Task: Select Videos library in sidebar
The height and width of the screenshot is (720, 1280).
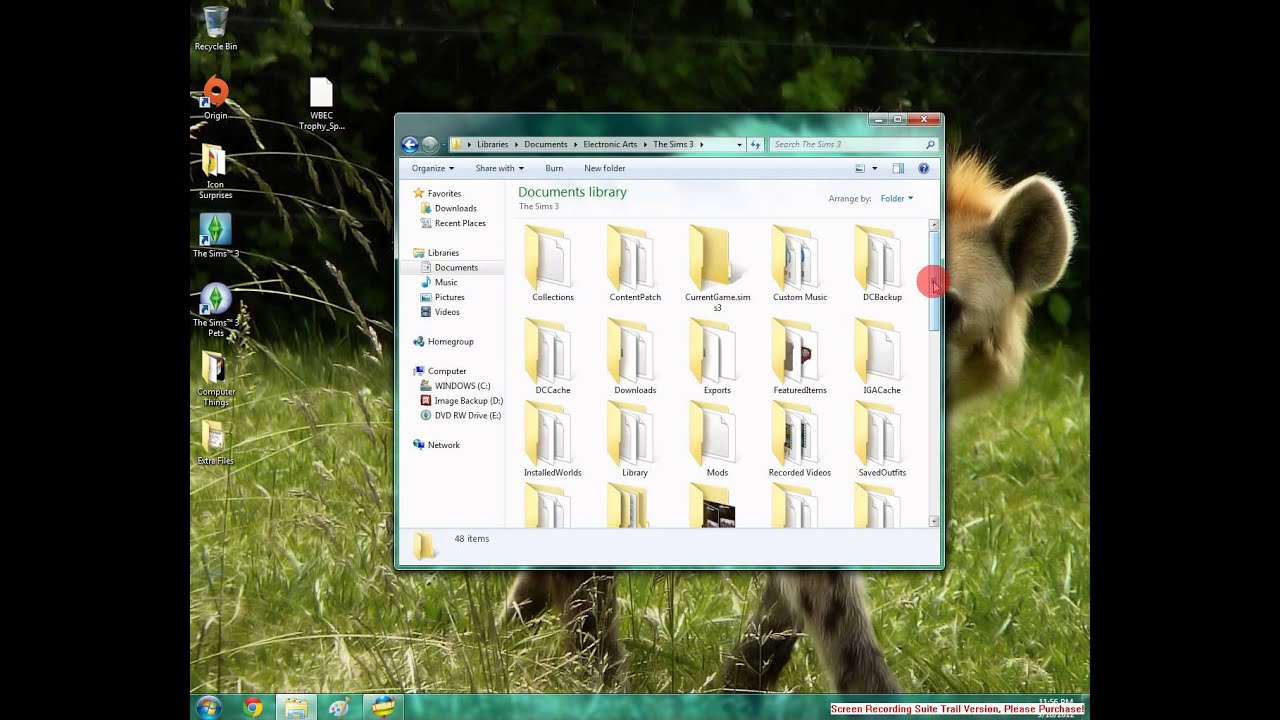Action: [447, 312]
